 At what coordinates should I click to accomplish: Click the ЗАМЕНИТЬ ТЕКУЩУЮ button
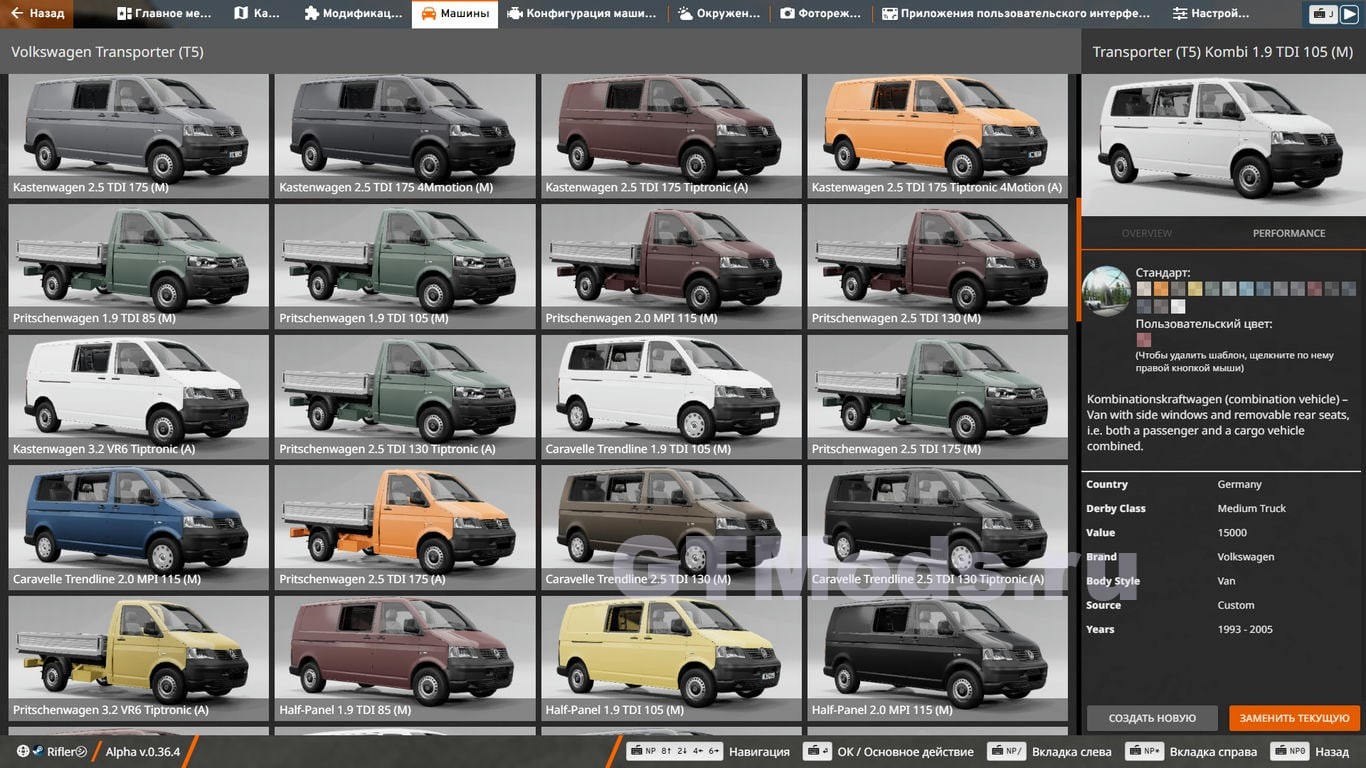[1295, 718]
